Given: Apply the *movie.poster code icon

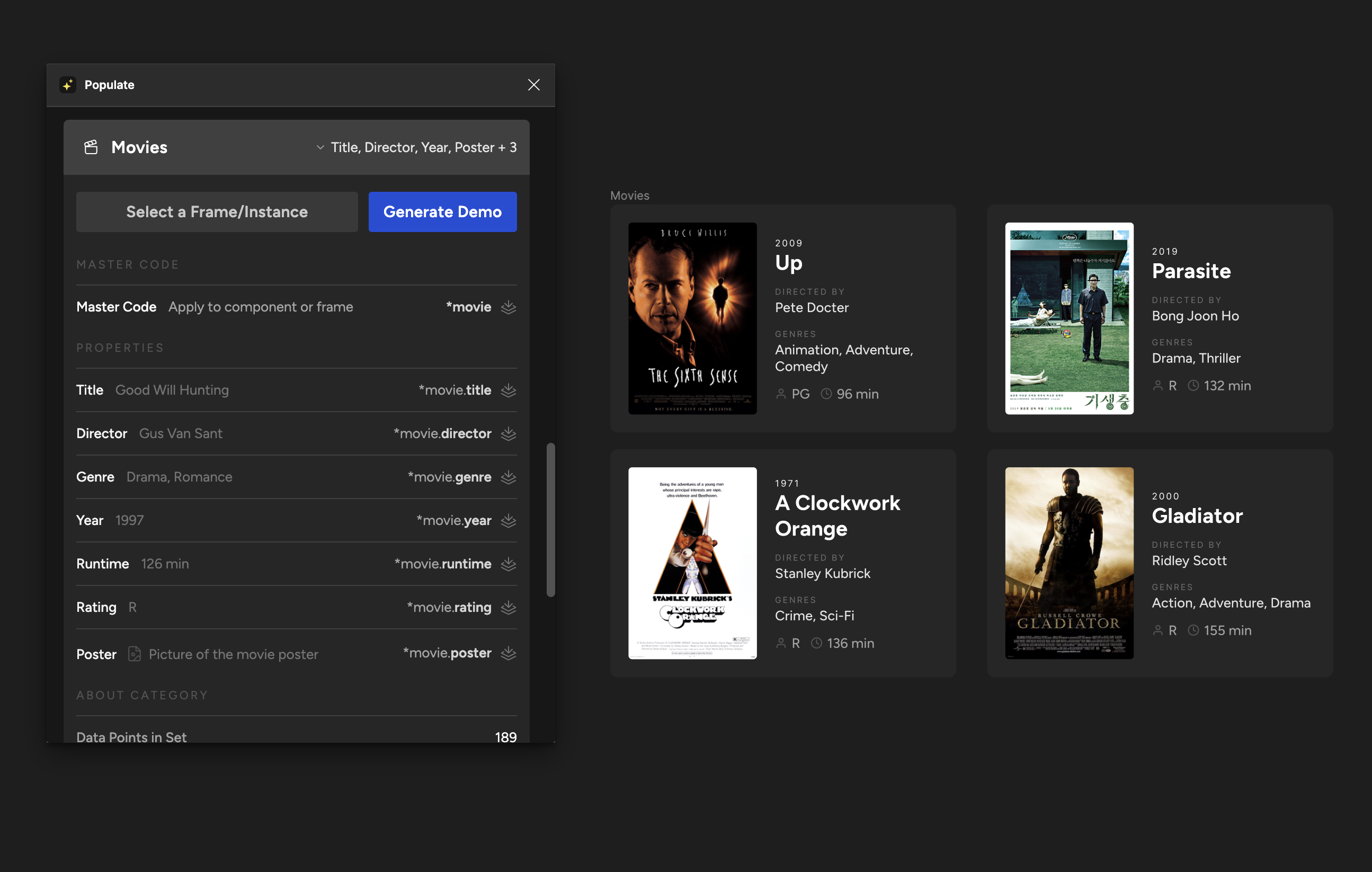Looking at the screenshot, I should [508, 653].
